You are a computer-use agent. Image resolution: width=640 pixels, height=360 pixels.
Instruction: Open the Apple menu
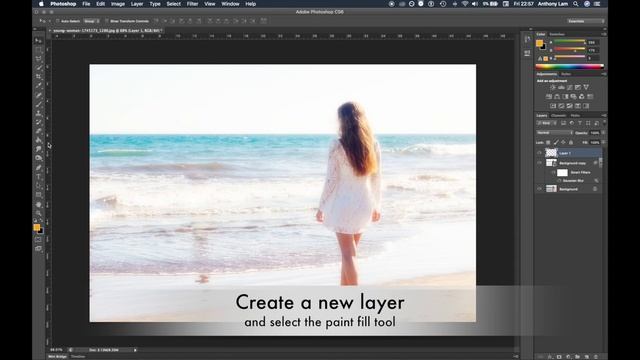pyautogui.click(x=41, y=4)
